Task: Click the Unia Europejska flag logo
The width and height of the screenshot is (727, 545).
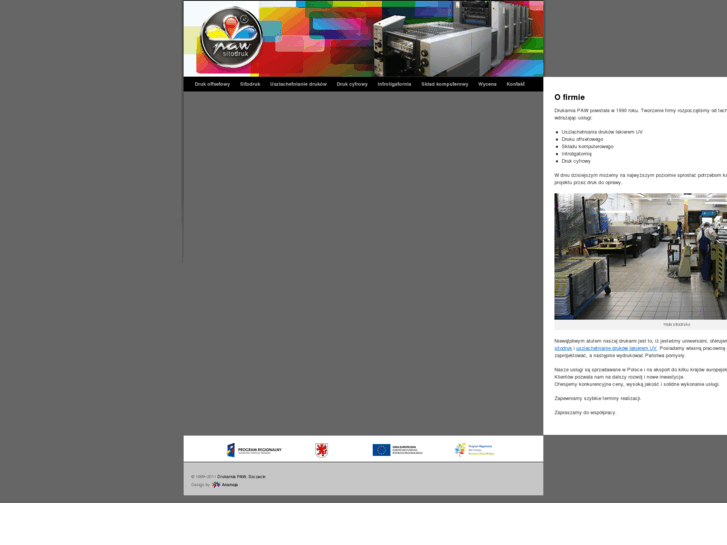Action: coord(398,450)
